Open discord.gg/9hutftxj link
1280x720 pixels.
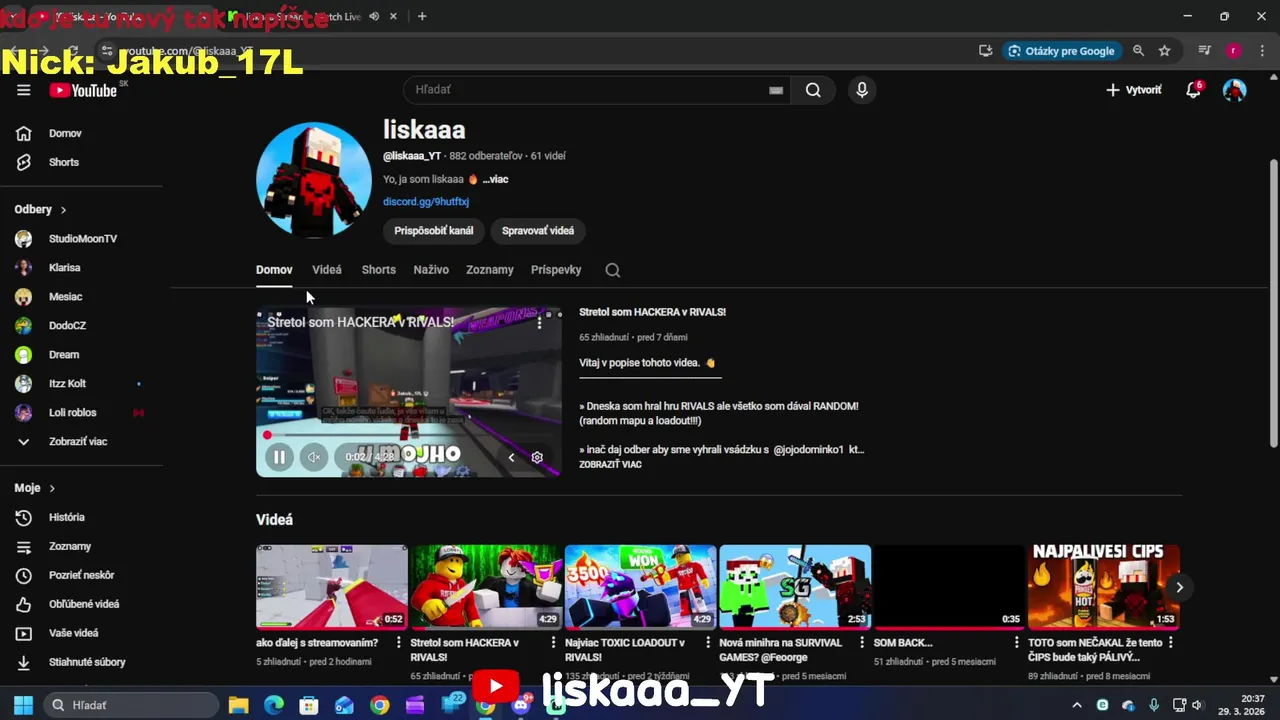426,202
